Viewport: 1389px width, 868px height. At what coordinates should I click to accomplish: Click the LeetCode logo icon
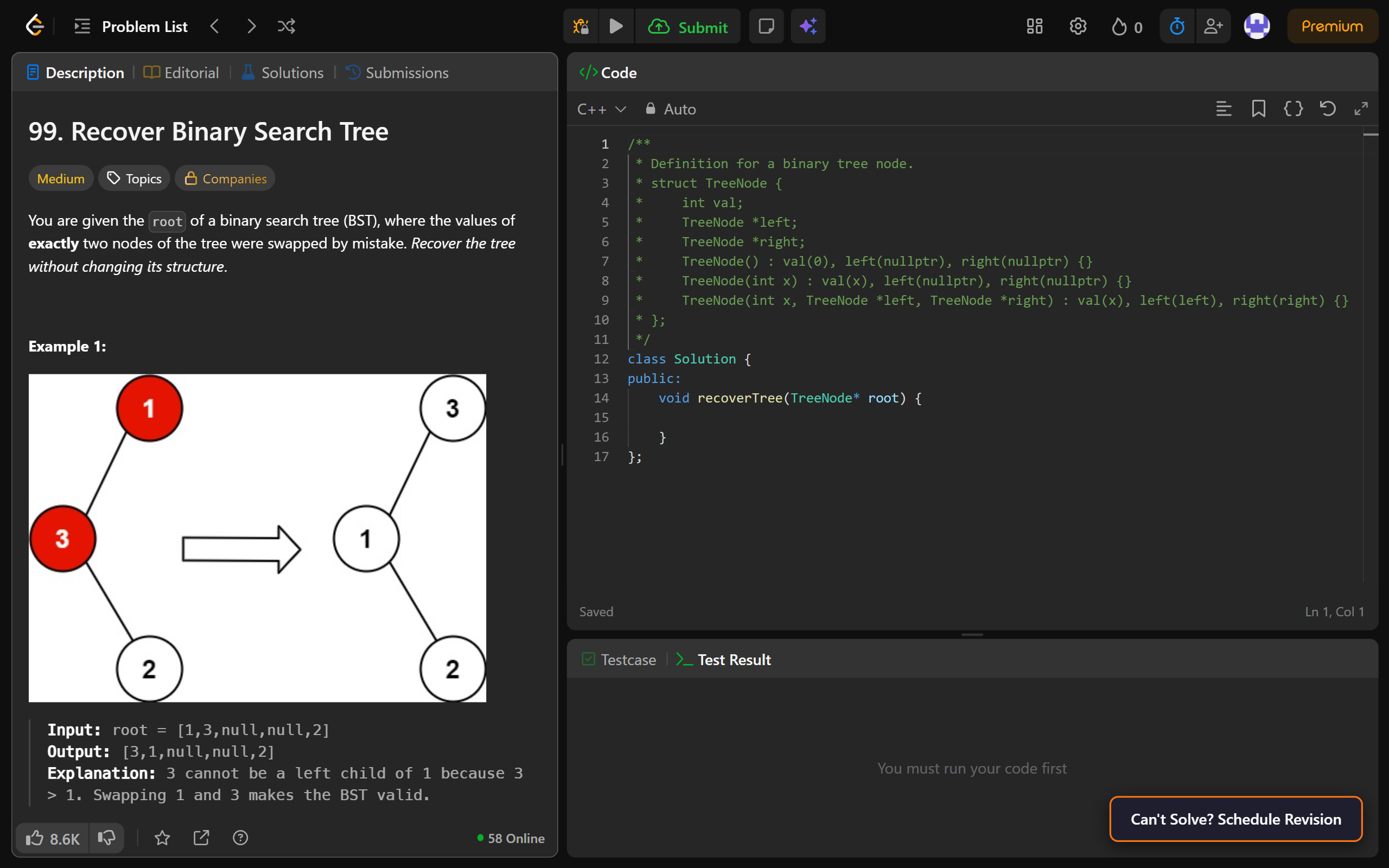[x=34, y=26]
